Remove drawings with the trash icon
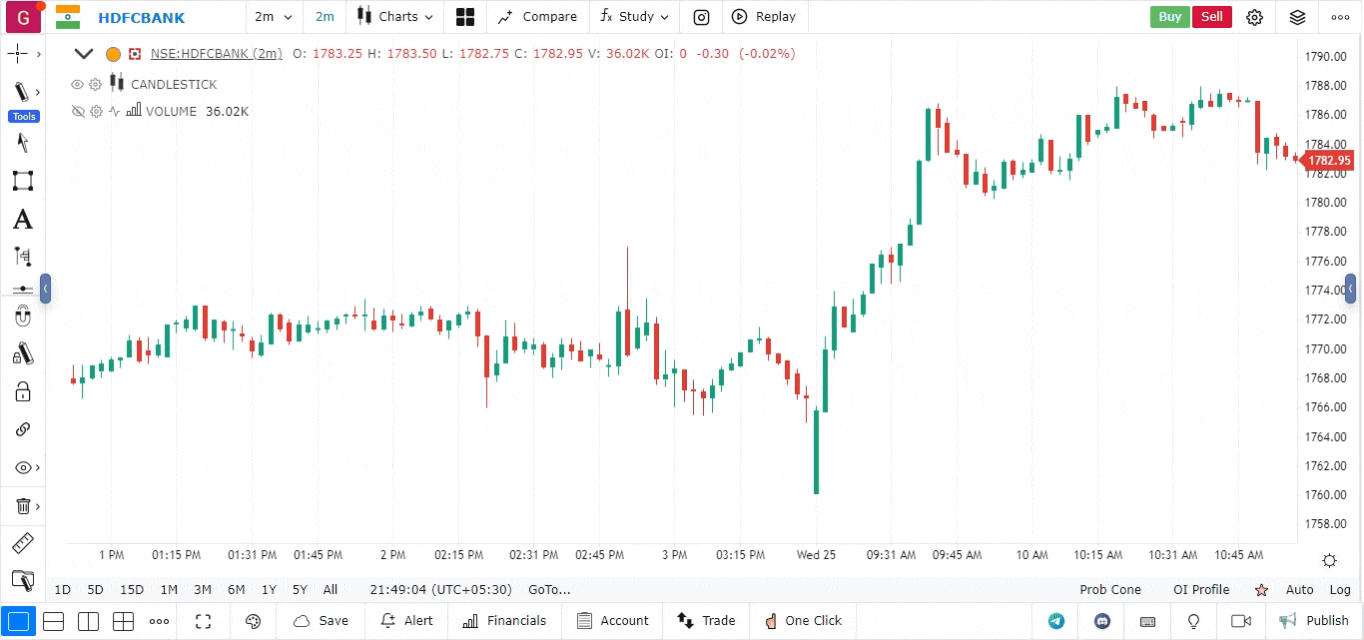 point(24,505)
